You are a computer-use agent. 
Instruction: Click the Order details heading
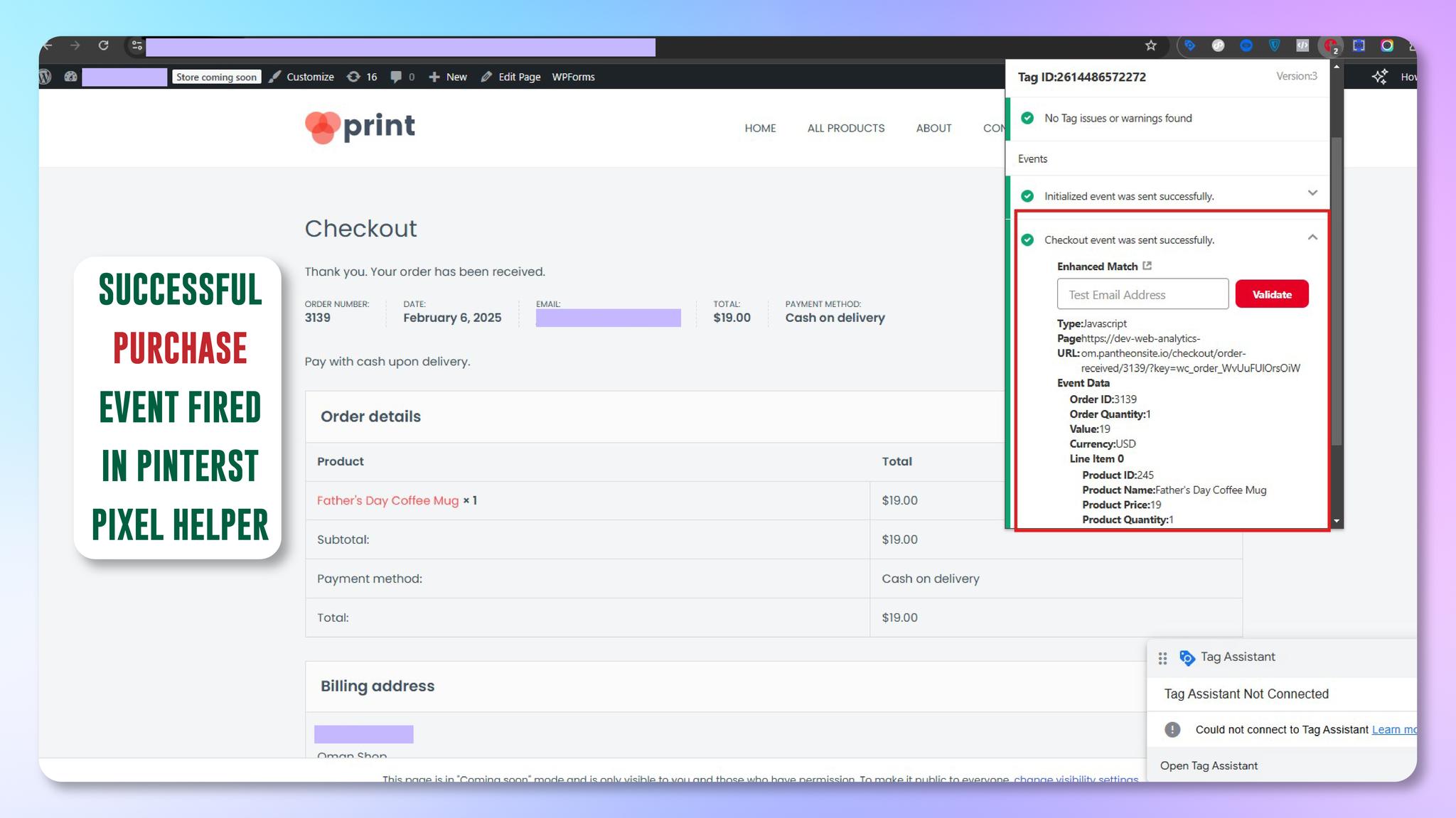370,416
